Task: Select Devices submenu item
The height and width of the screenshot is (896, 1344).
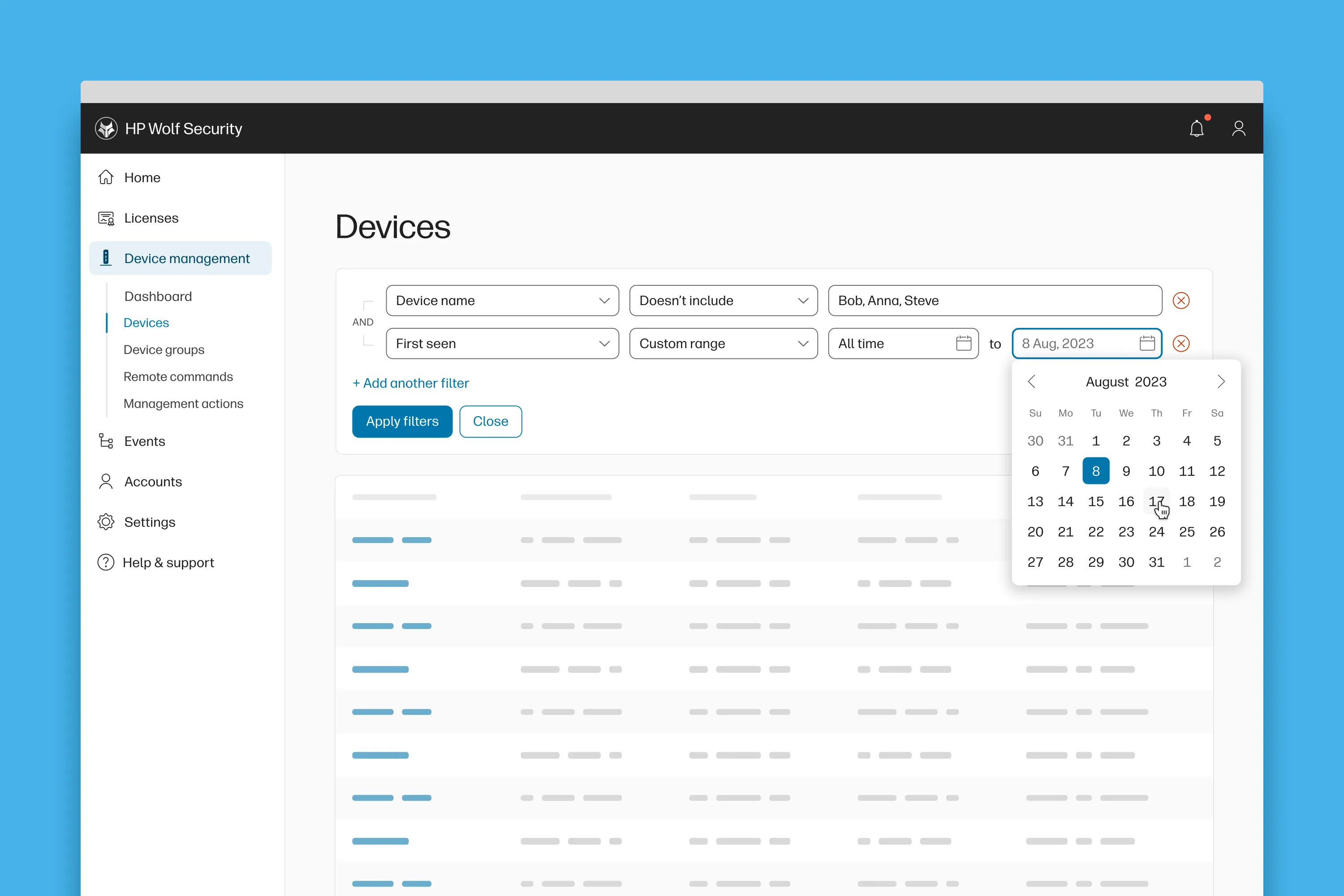Action: (146, 323)
